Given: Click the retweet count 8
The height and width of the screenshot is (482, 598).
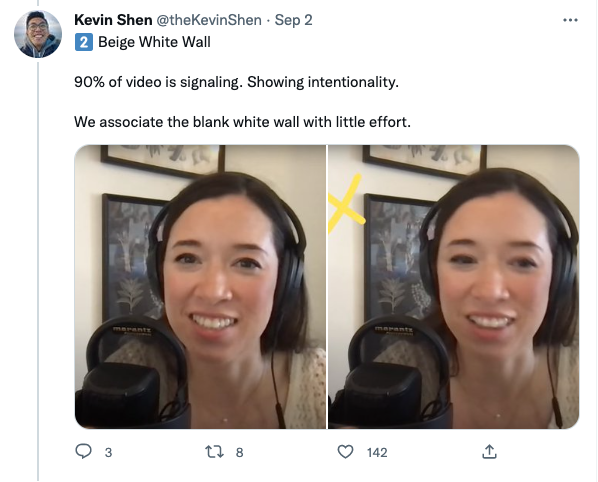Looking at the screenshot, I should (x=240, y=452).
